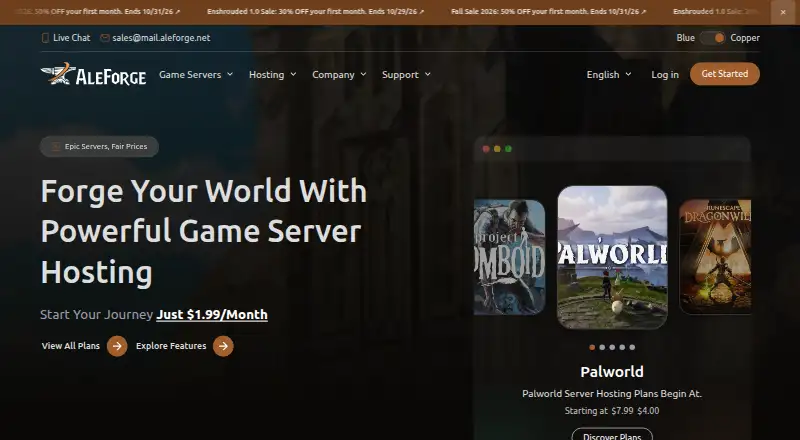Click the first carousel dot

coord(592,347)
